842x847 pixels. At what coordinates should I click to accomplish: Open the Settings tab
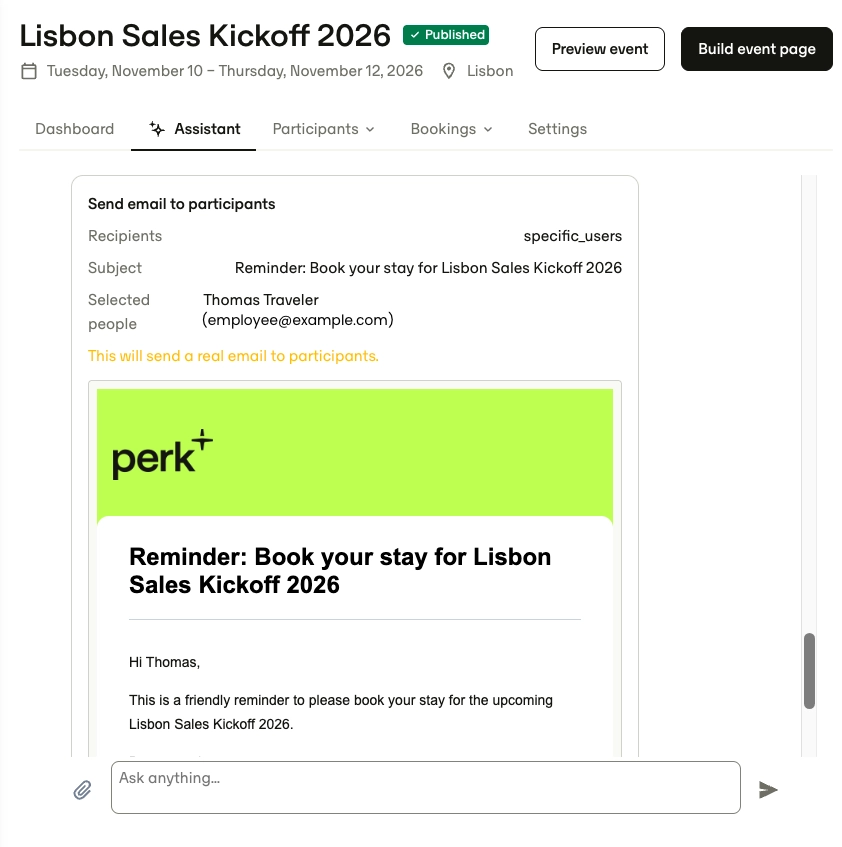(x=557, y=129)
